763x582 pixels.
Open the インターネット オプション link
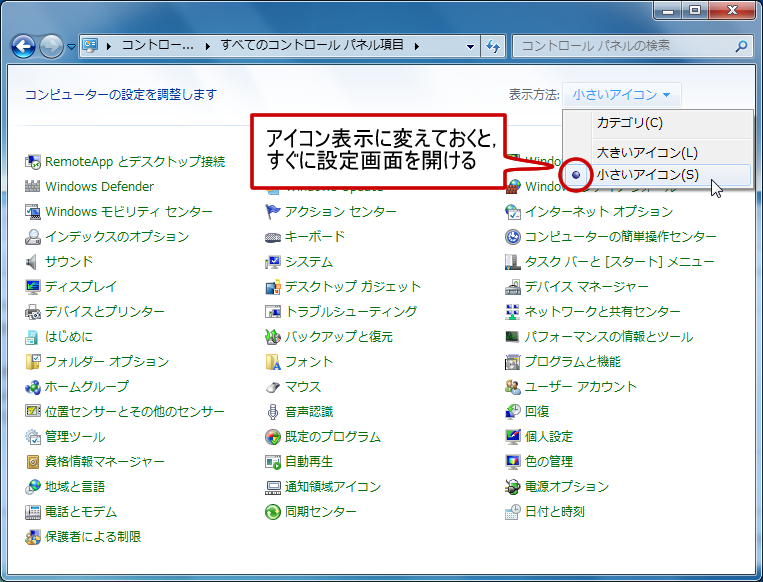pyautogui.click(x=599, y=212)
